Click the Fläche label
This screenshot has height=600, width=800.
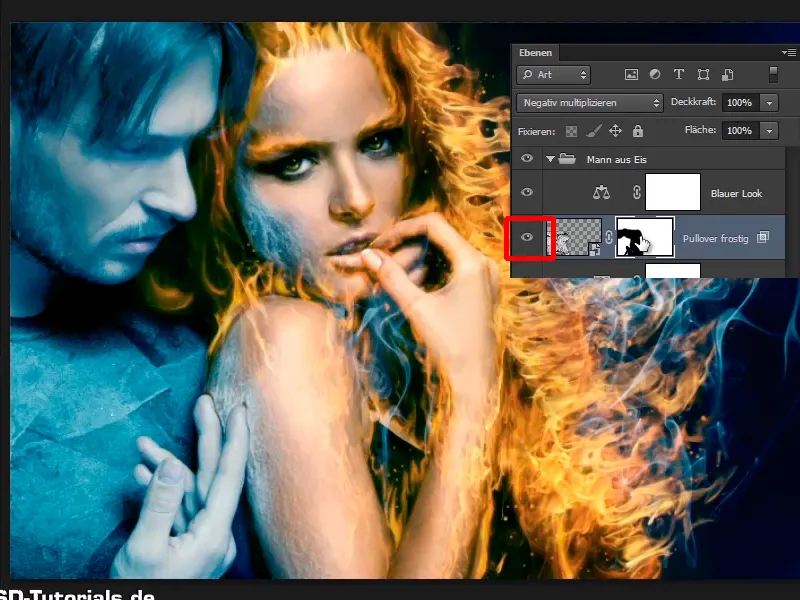pos(700,130)
